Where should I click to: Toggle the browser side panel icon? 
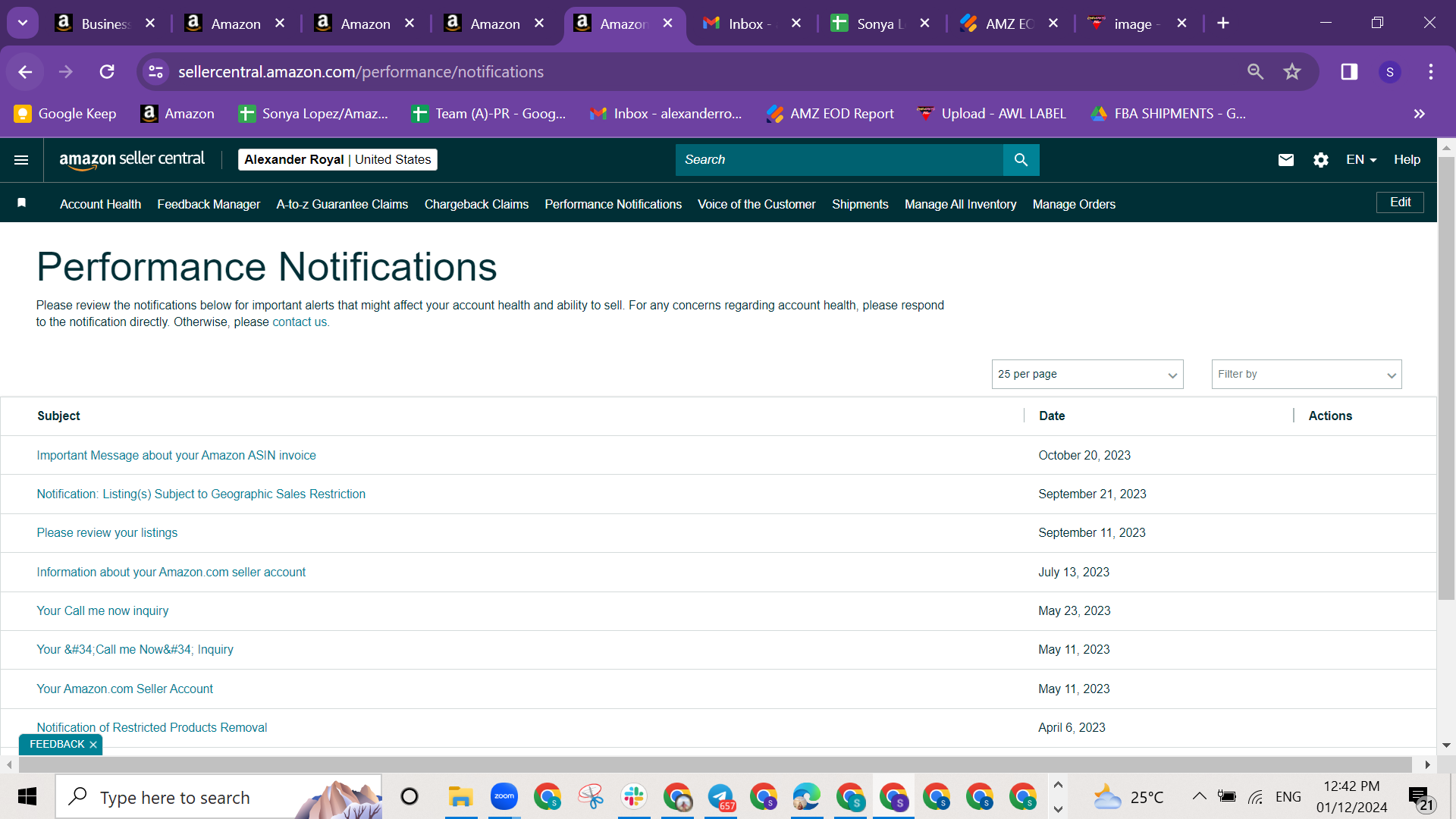1349,72
